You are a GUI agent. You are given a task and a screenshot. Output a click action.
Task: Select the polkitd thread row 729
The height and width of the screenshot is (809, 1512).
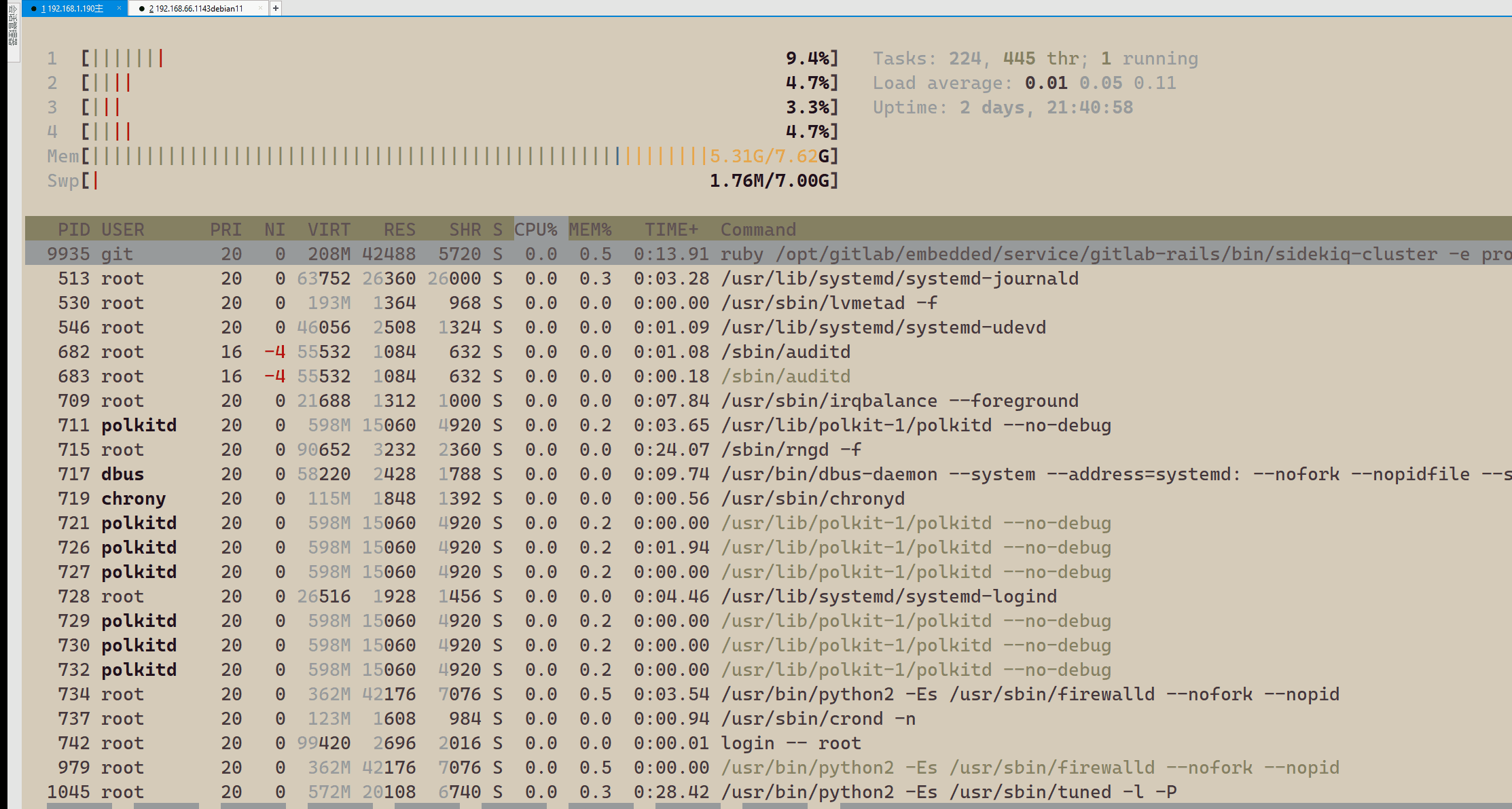tap(768, 621)
